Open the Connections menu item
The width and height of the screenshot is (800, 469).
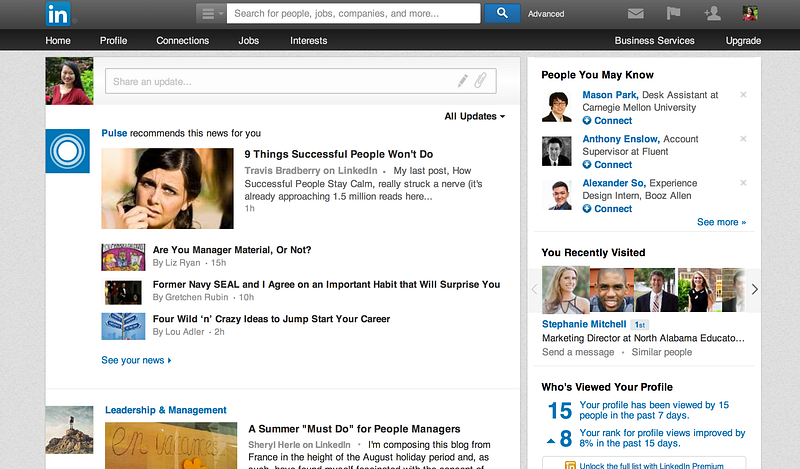[183, 40]
